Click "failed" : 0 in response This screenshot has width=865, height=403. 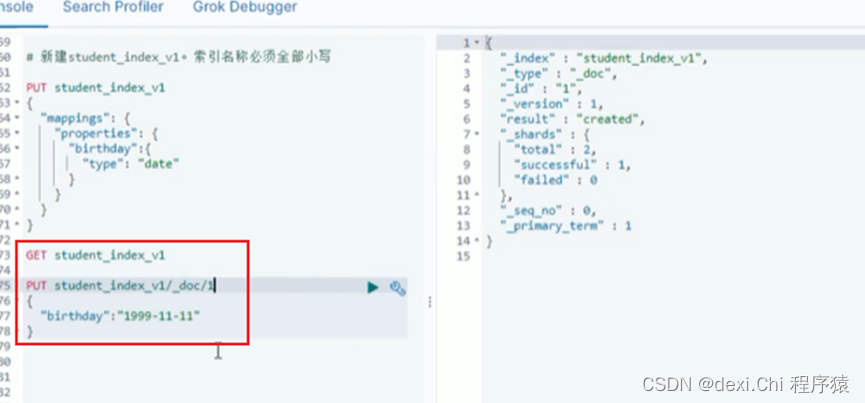tap(555, 180)
